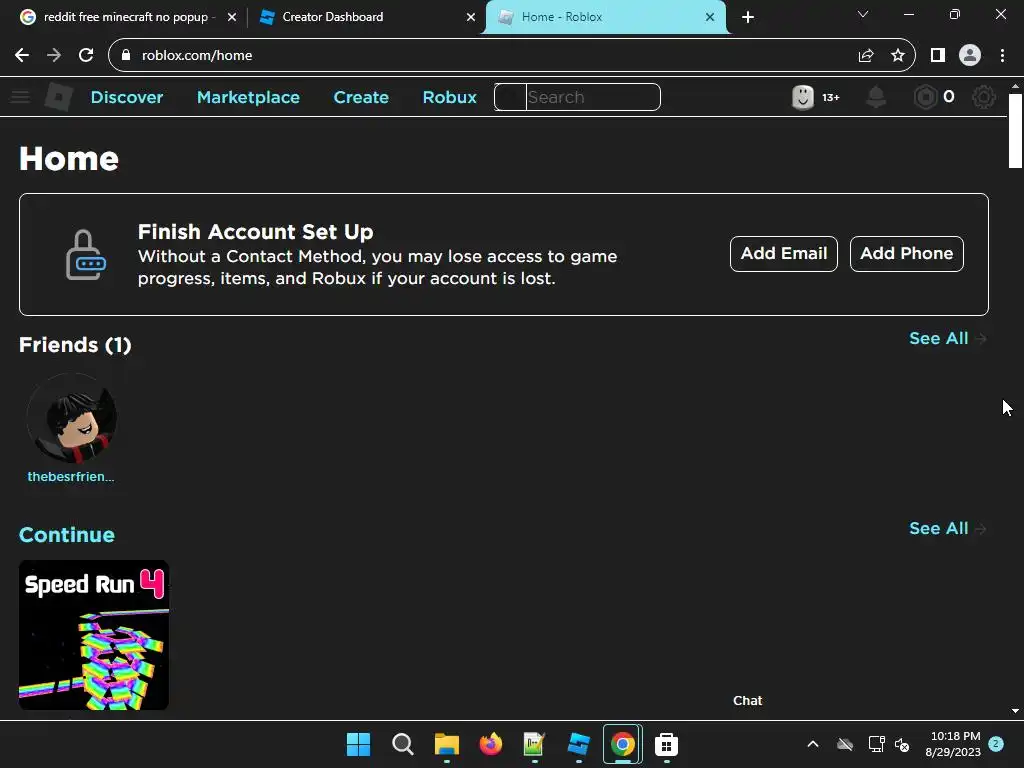1024x768 pixels.
Task: Open the Speed Run 4 game thumbnail
Action: pyautogui.click(x=94, y=635)
